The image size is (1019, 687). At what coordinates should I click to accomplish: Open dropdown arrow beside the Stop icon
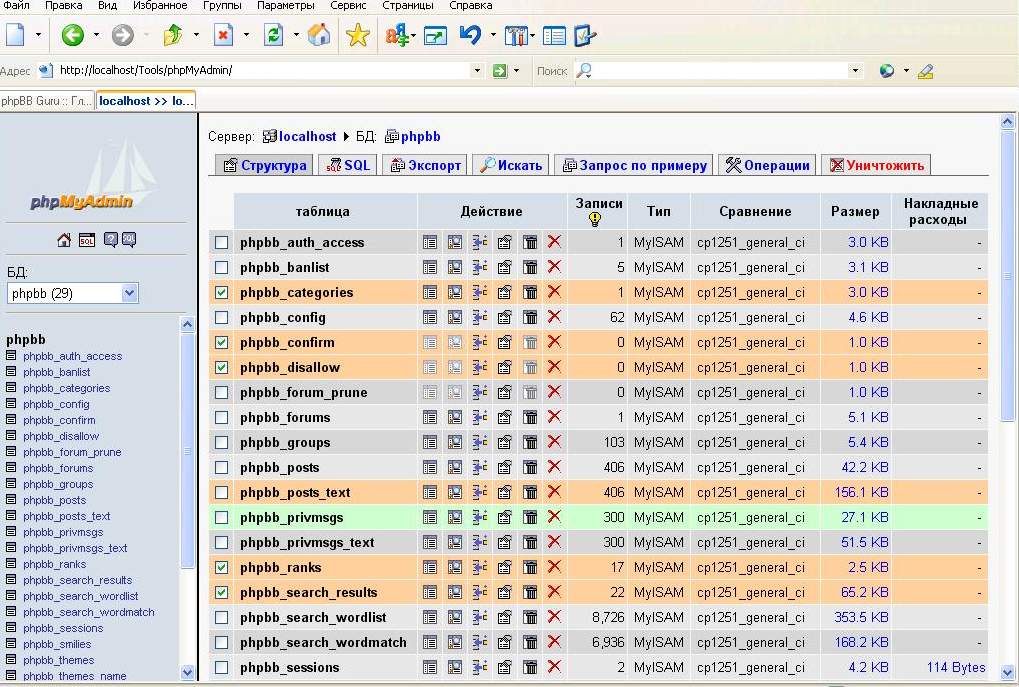246,35
